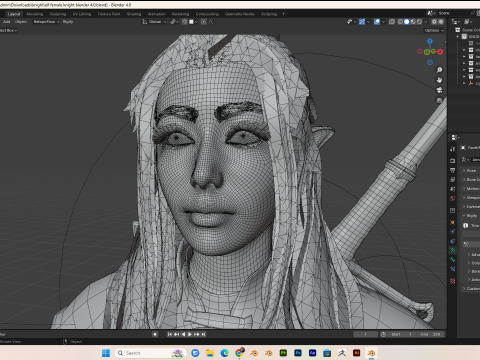
Task: Open the View Layer properties tab
Action: tap(452, 179)
